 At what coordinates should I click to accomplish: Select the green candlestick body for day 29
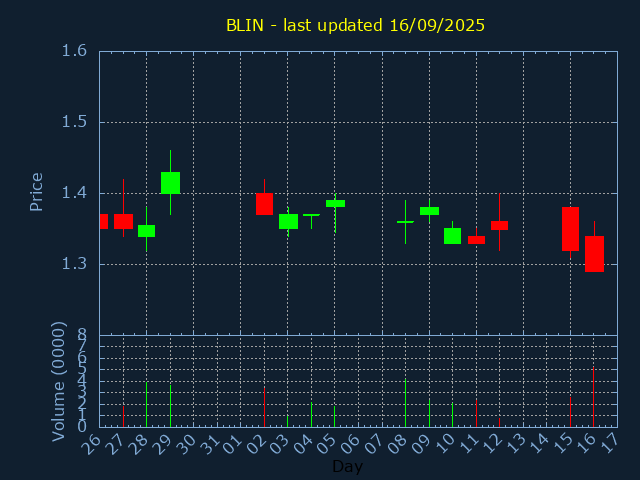coord(170,183)
